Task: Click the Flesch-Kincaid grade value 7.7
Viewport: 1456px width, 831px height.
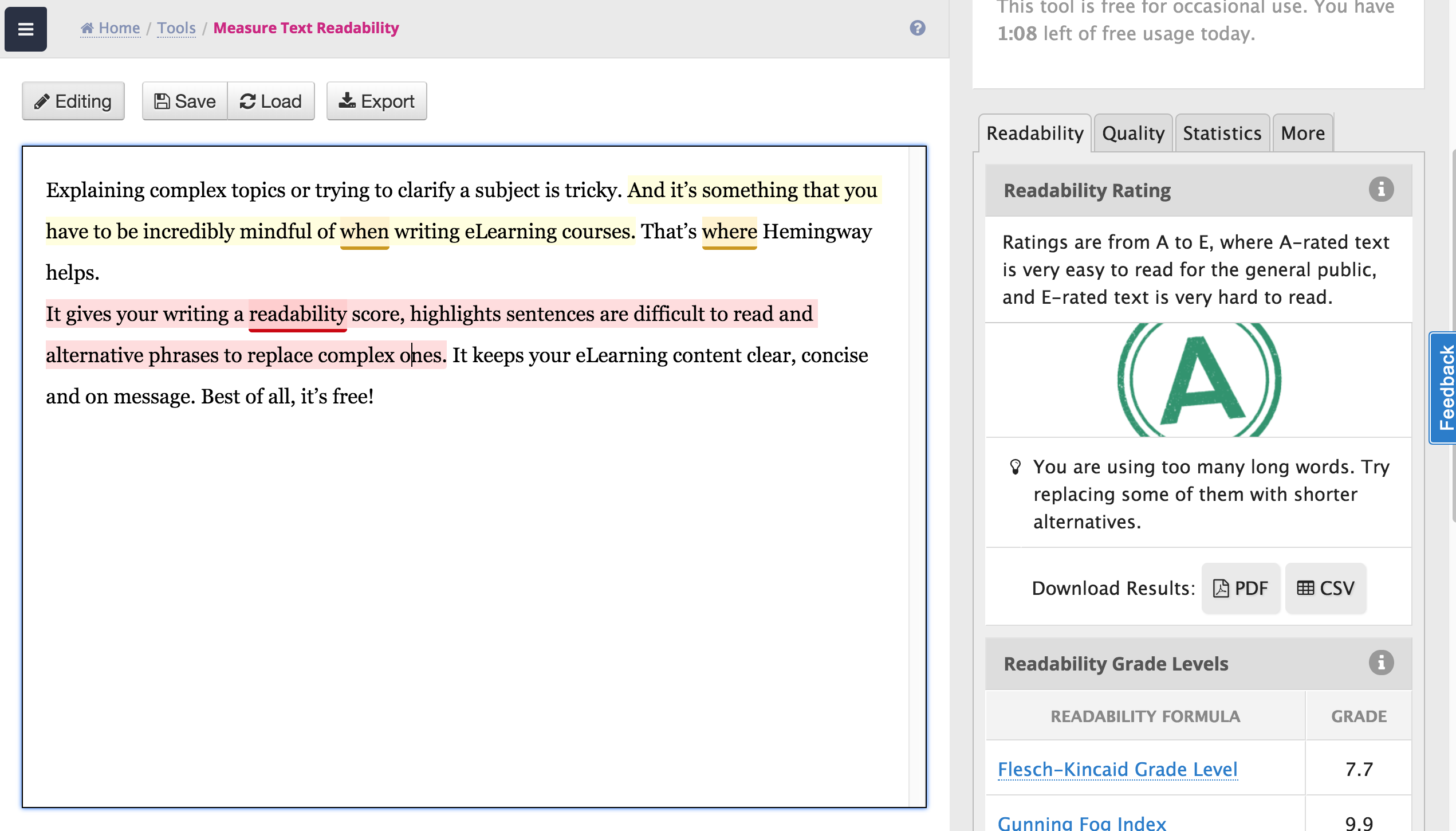Action: [1359, 769]
